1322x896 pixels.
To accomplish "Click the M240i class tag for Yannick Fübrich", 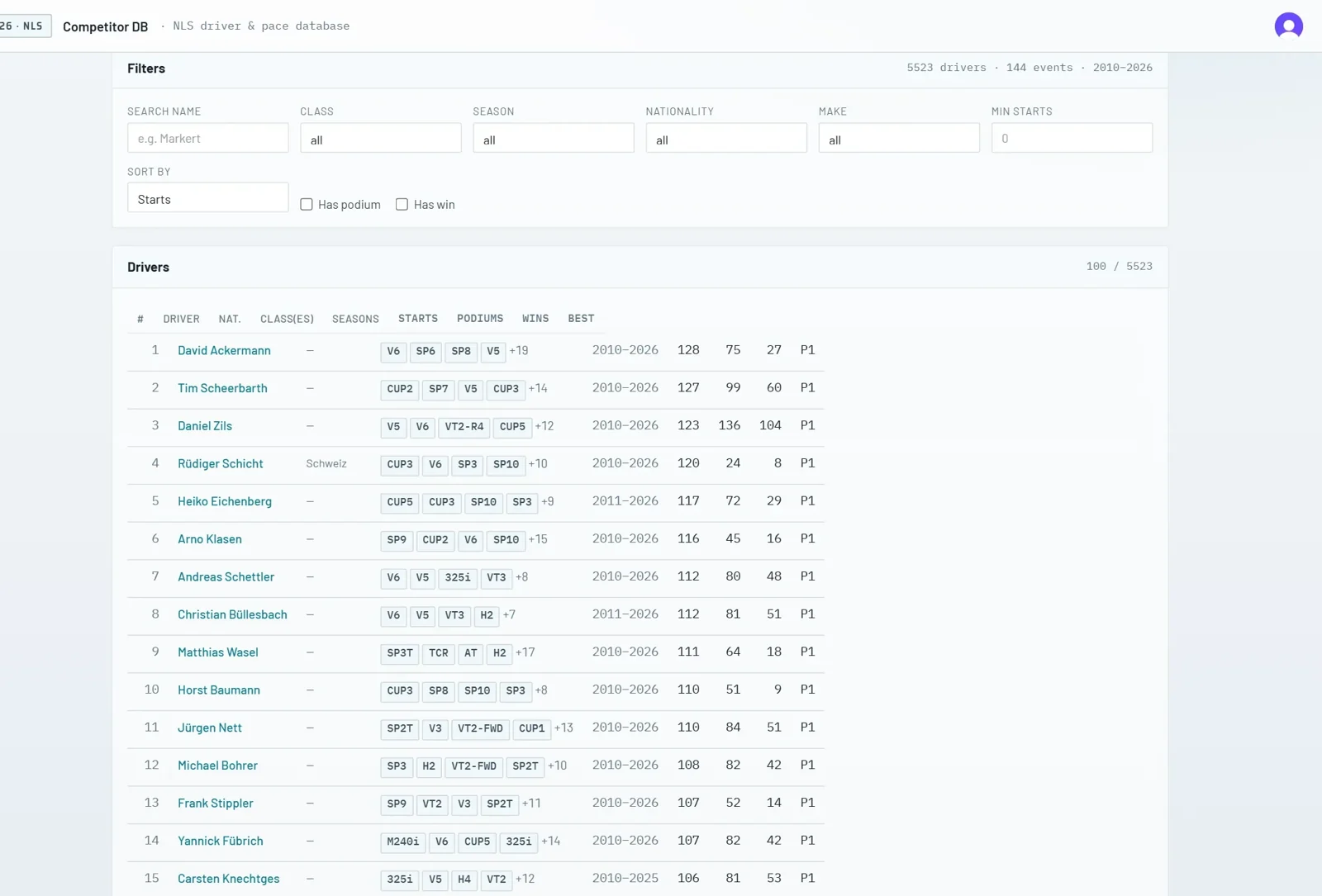I will 403,841.
